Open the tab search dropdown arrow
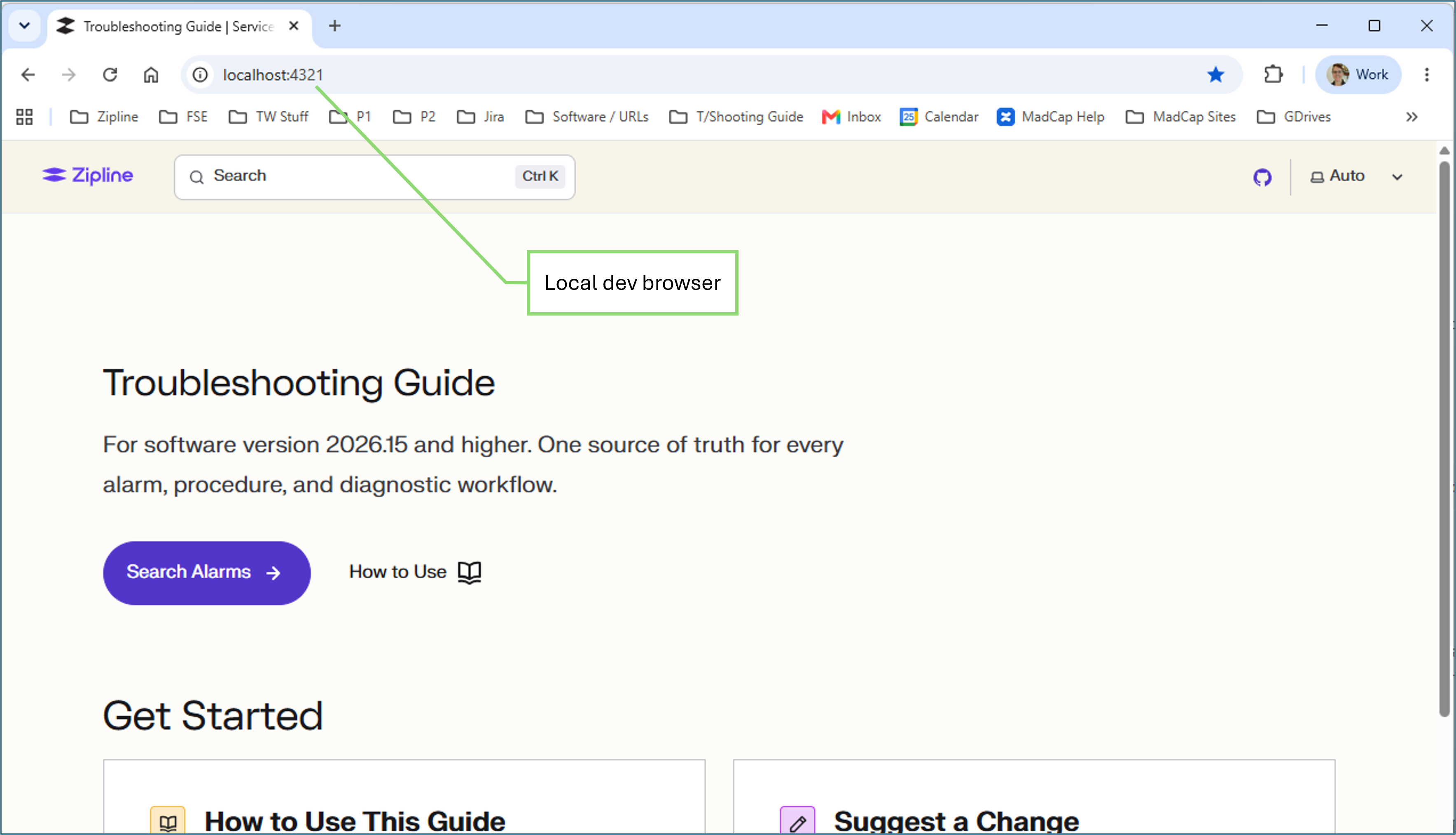 pos(25,26)
